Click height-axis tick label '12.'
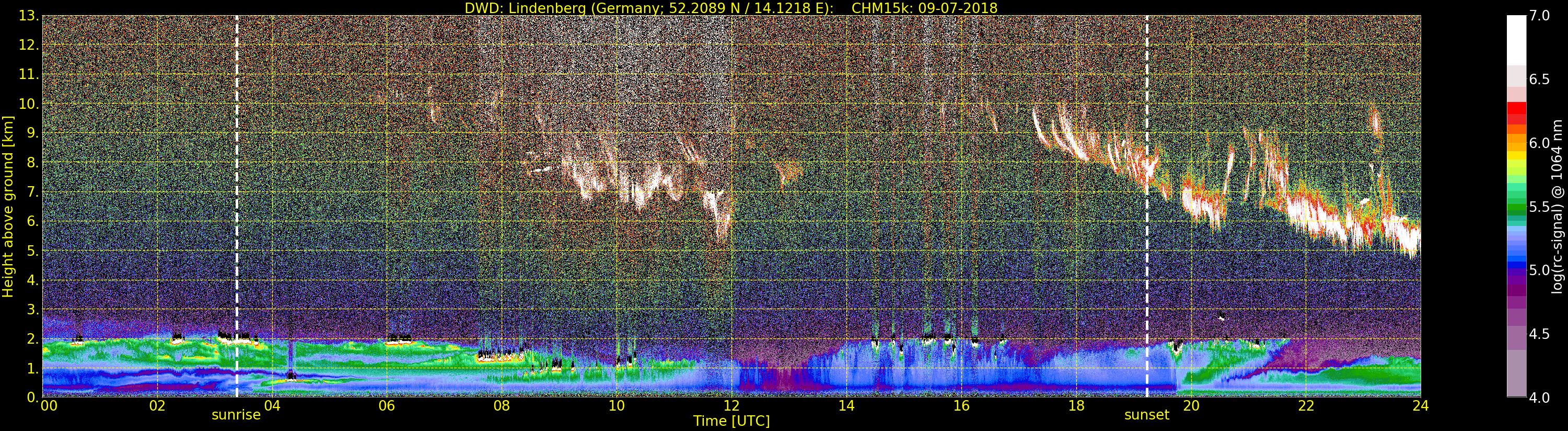Screen dimensions: 1568x431 point(29,45)
